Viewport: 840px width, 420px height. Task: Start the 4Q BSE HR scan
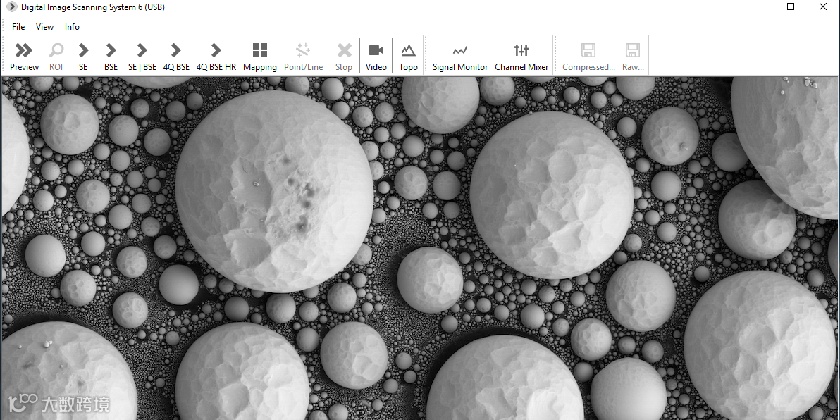216,56
